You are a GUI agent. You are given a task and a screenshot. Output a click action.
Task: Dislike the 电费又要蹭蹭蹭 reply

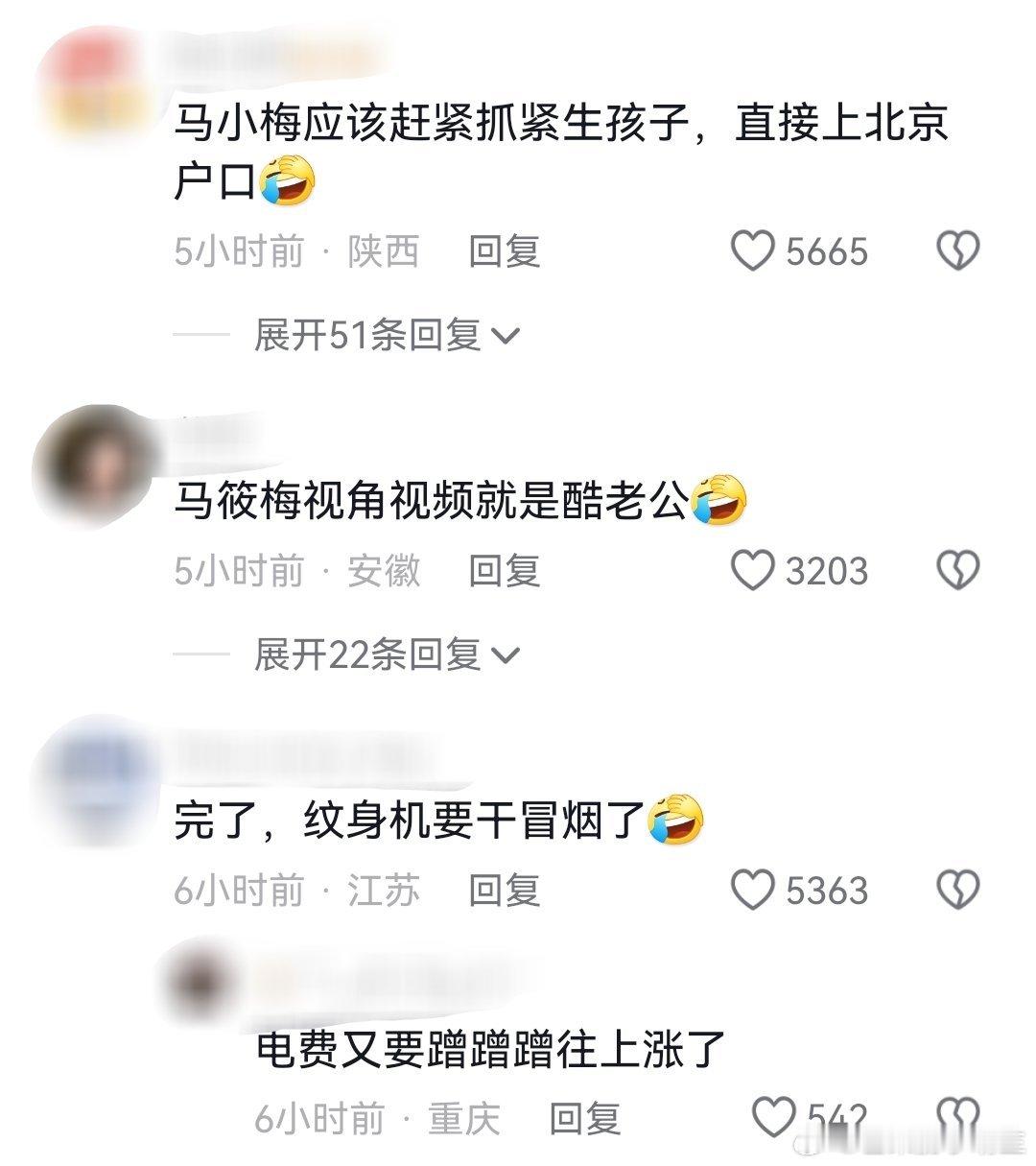click(x=957, y=1118)
